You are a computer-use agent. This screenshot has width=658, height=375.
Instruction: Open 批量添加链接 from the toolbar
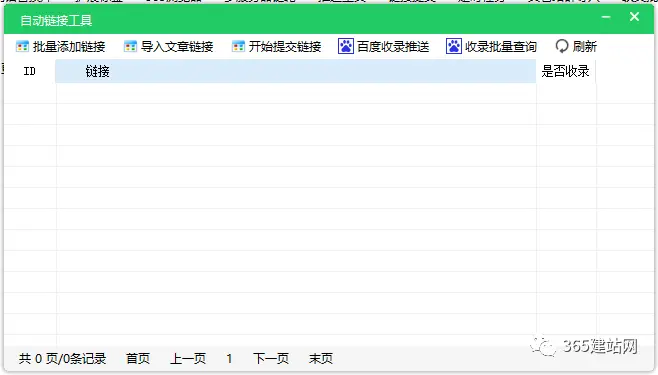(69, 47)
